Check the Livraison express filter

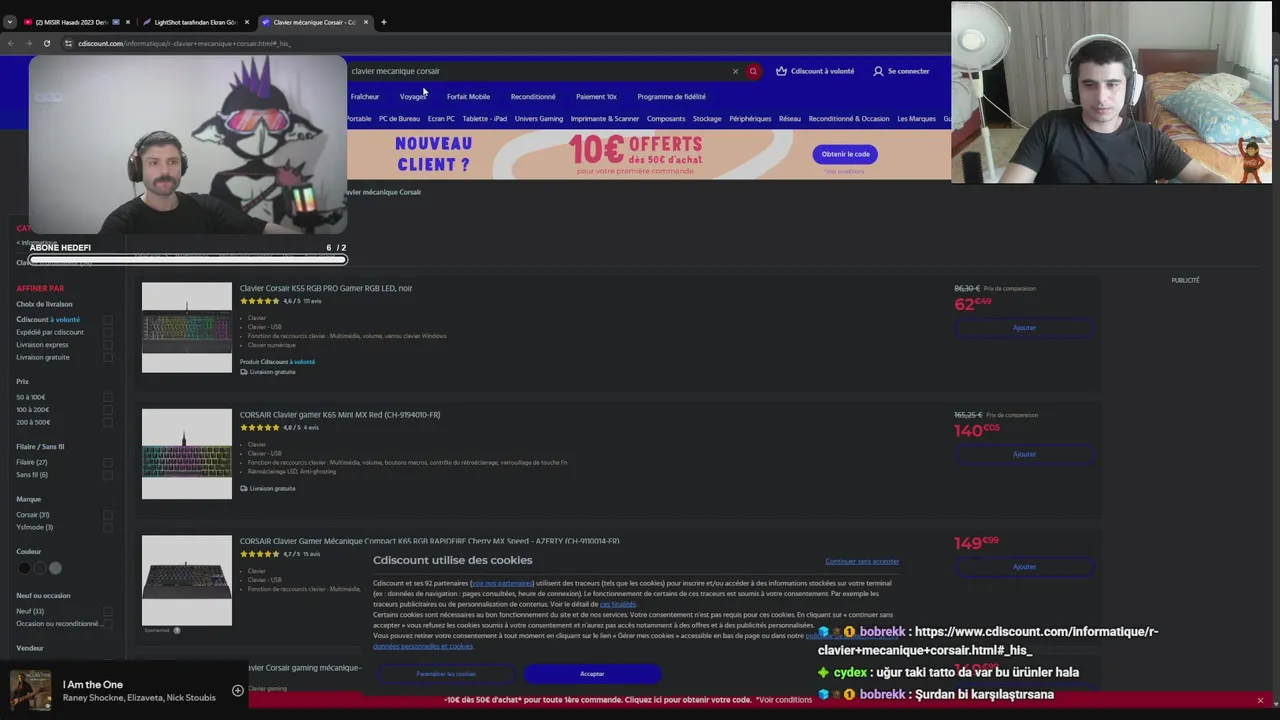coord(108,345)
